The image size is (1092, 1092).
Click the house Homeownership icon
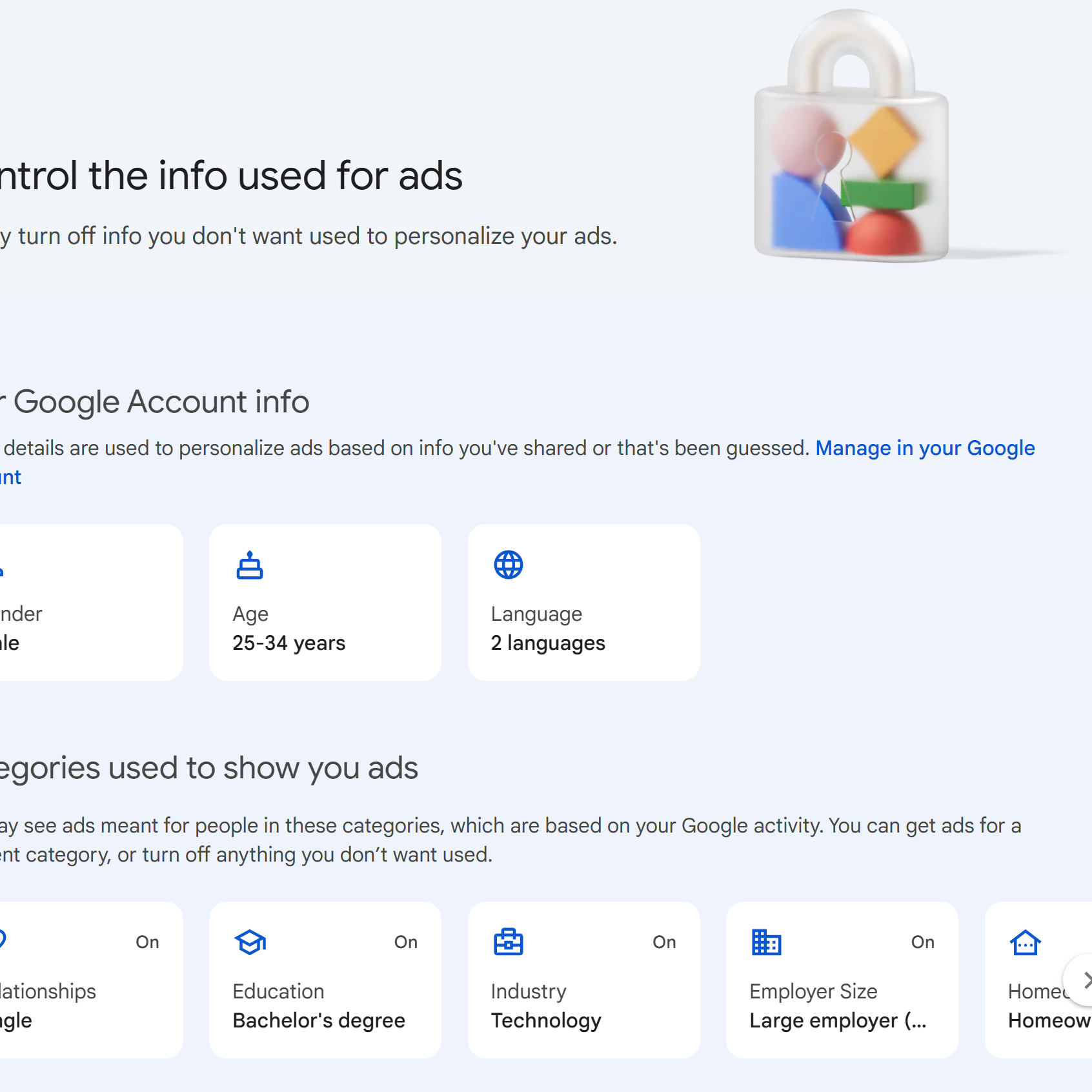tap(1026, 942)
